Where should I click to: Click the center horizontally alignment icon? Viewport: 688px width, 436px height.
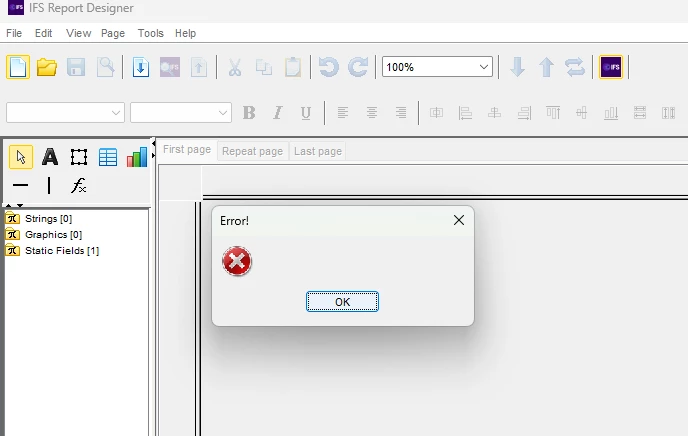point(436,113)
